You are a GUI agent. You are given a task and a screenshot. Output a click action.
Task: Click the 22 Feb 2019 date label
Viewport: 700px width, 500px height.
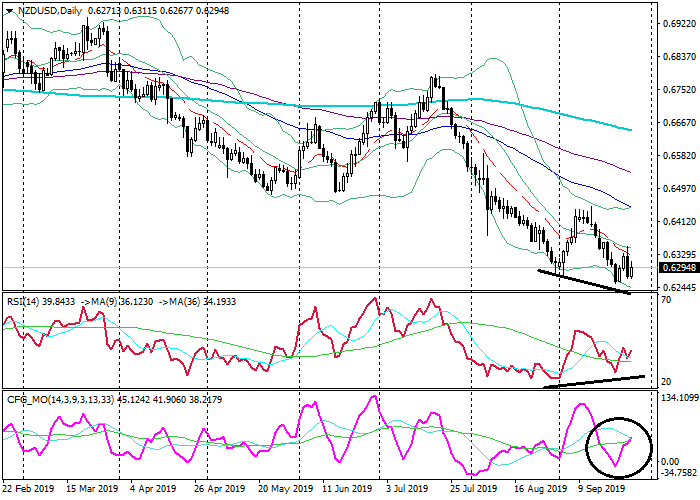pos(29,491)
